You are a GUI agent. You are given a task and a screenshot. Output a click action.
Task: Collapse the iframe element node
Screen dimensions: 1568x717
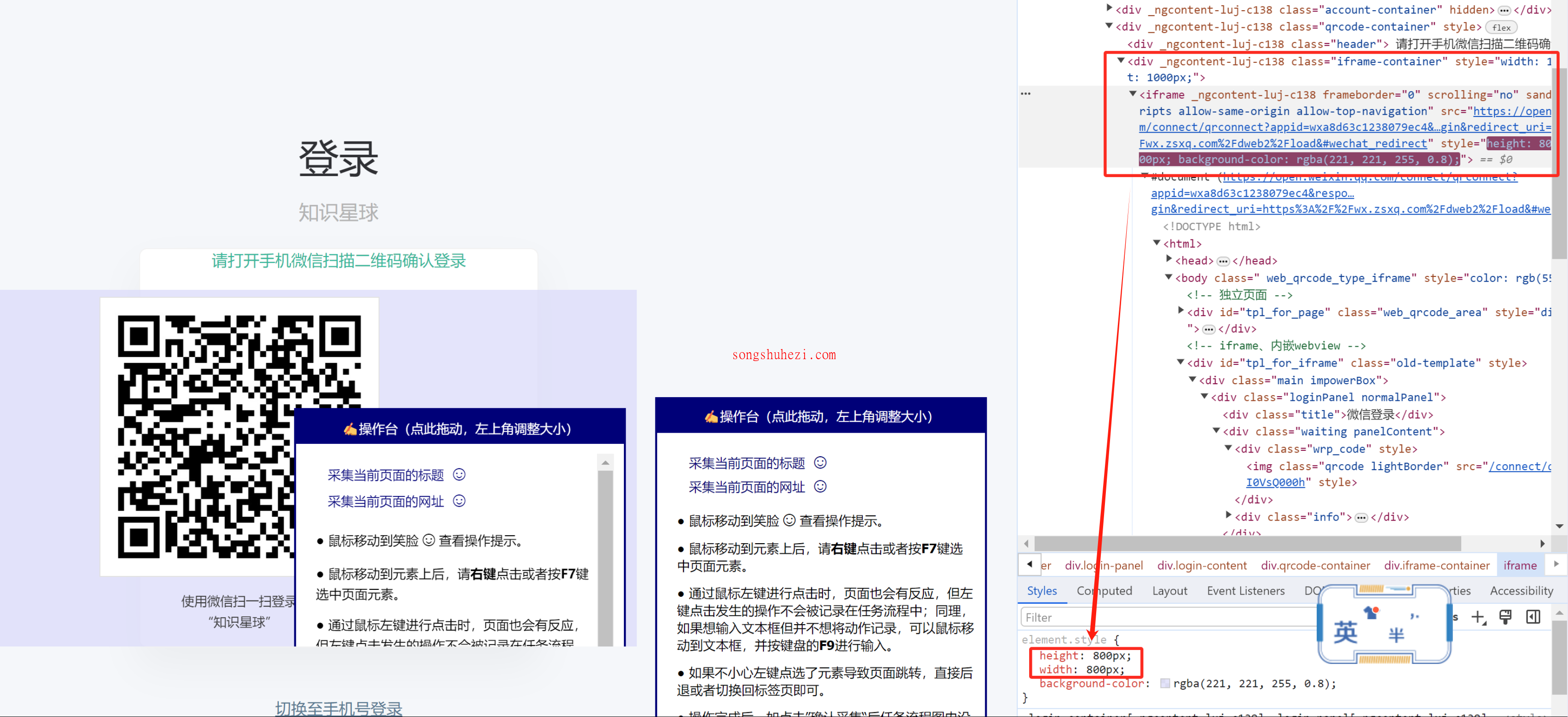pyautogui.click(x=1133, y=94)
